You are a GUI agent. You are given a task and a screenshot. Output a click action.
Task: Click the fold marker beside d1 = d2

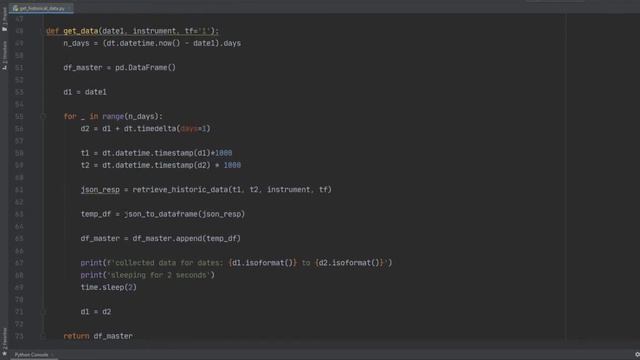(43, 311)
